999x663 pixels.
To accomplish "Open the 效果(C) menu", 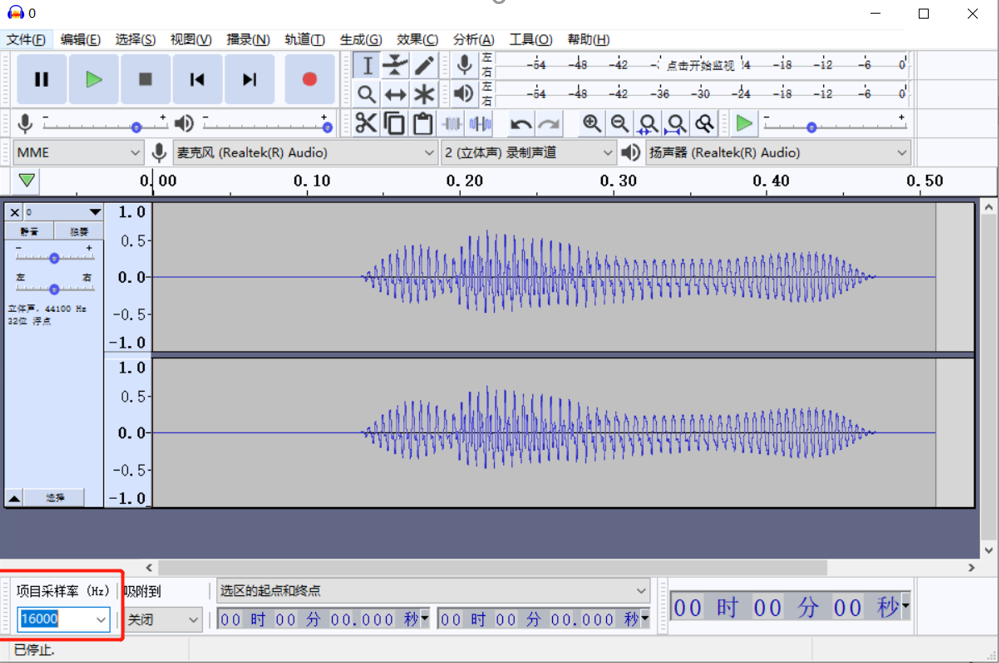I will pos(417,40).
